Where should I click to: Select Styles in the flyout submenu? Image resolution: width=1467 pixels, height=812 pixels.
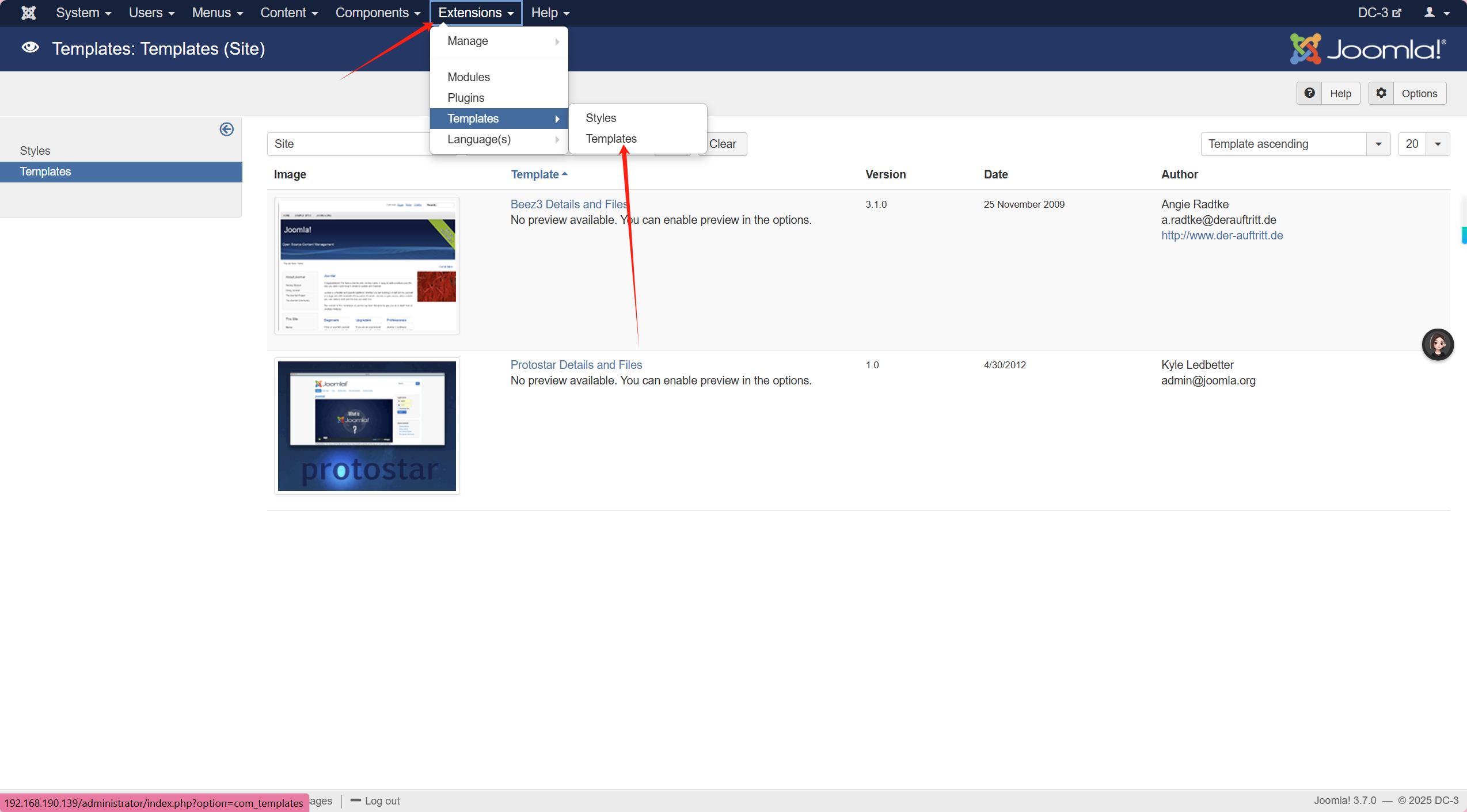coord(601,118)
